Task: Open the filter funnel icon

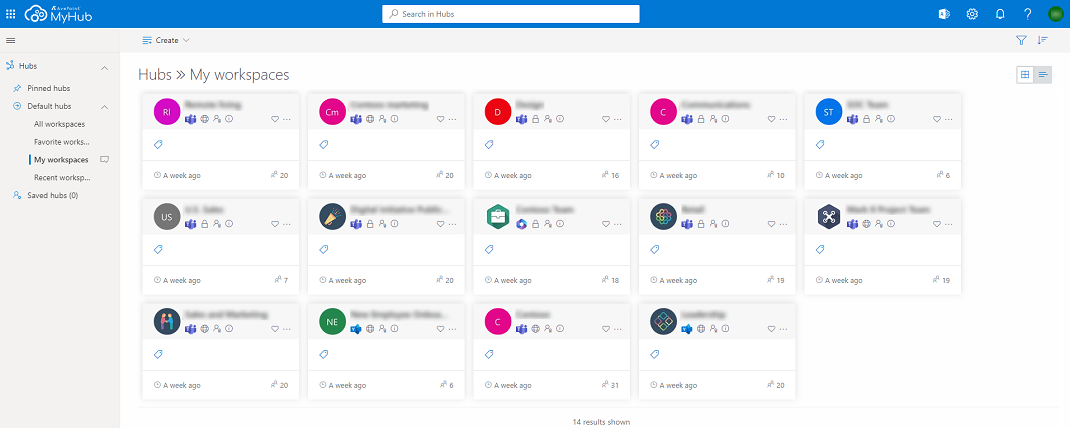Action: point(1021,40)
